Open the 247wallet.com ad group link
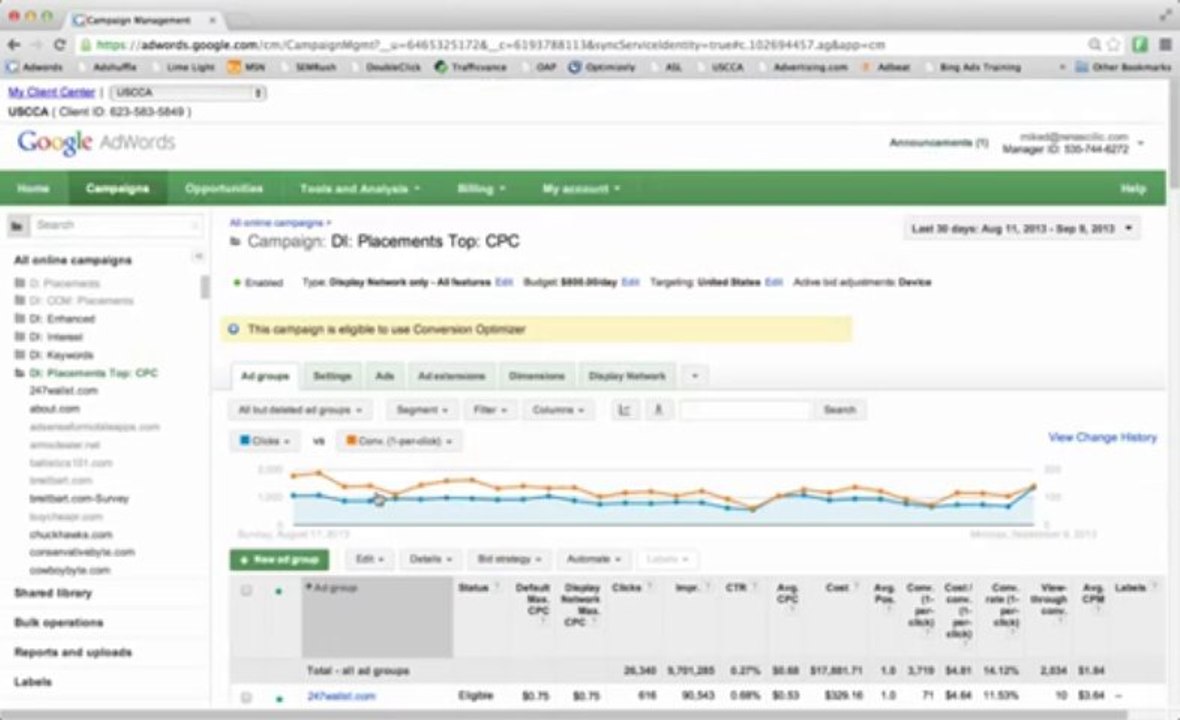The image size is (1180, 720). point(341,697)
